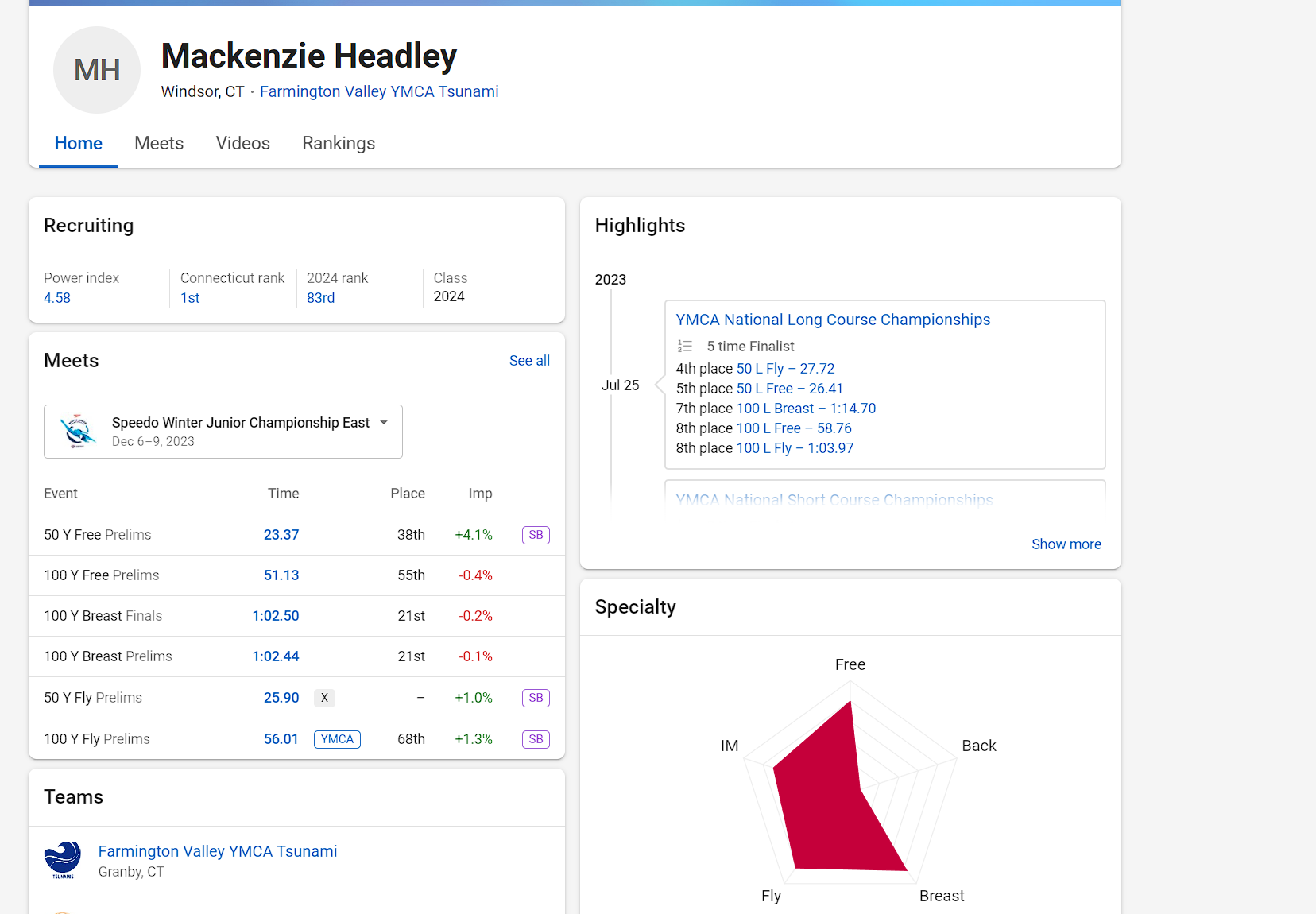Click the YMCA badge on 100 Y Fly
The width and height of the screenshot is (1316, 914).
(x=337, y=739)
